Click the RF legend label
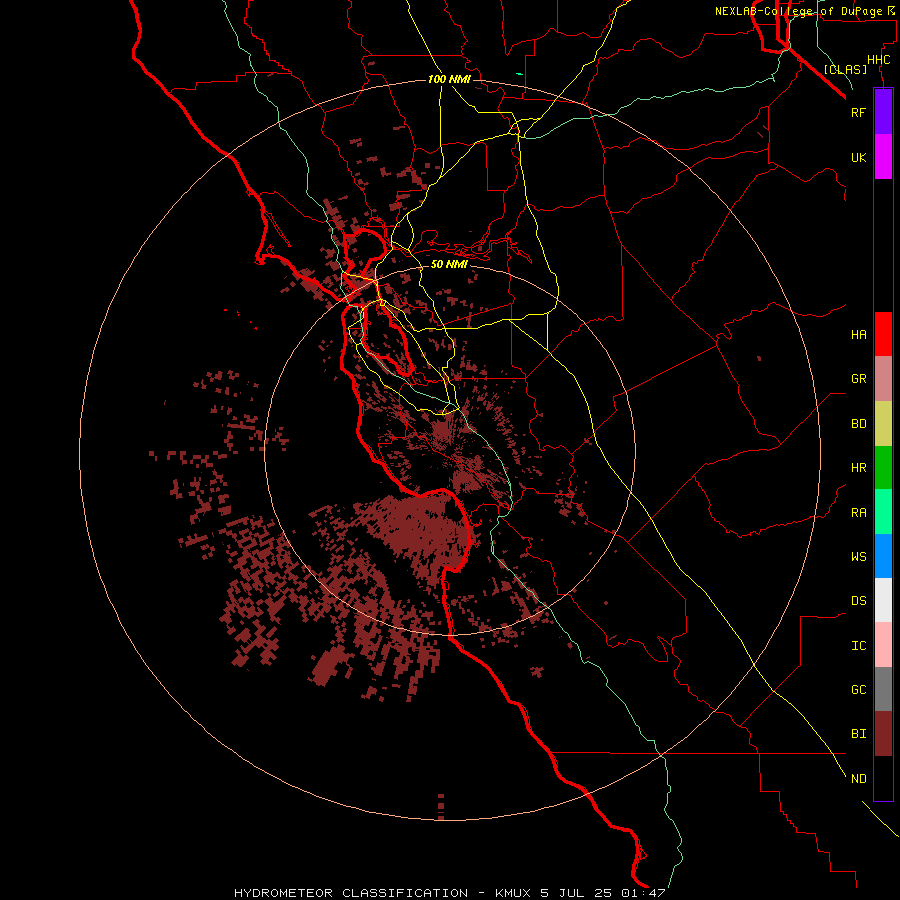900x900 pixels. [858, 112]
